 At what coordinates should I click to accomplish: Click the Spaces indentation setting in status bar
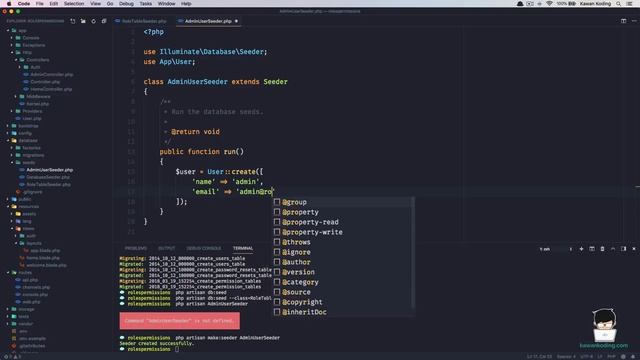pos(567,357)
